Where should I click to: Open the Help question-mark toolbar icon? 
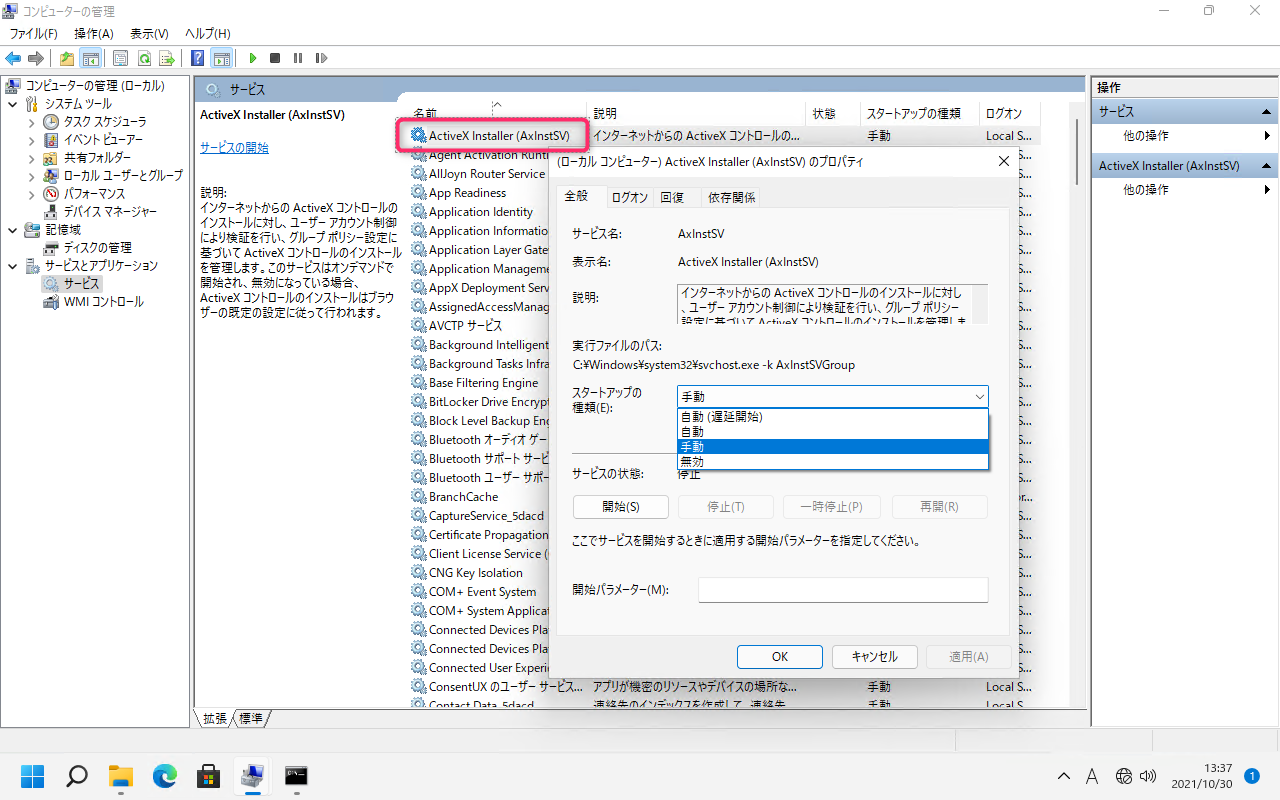(198, 58)
